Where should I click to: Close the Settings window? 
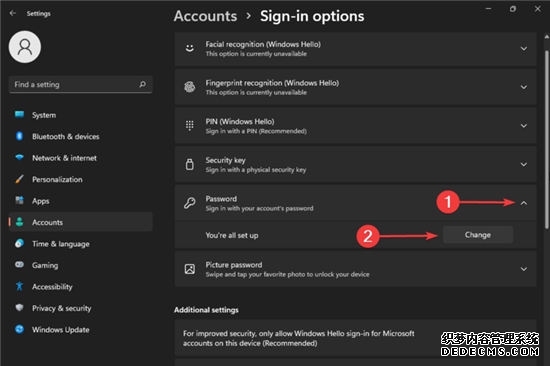tap(538, 8)
